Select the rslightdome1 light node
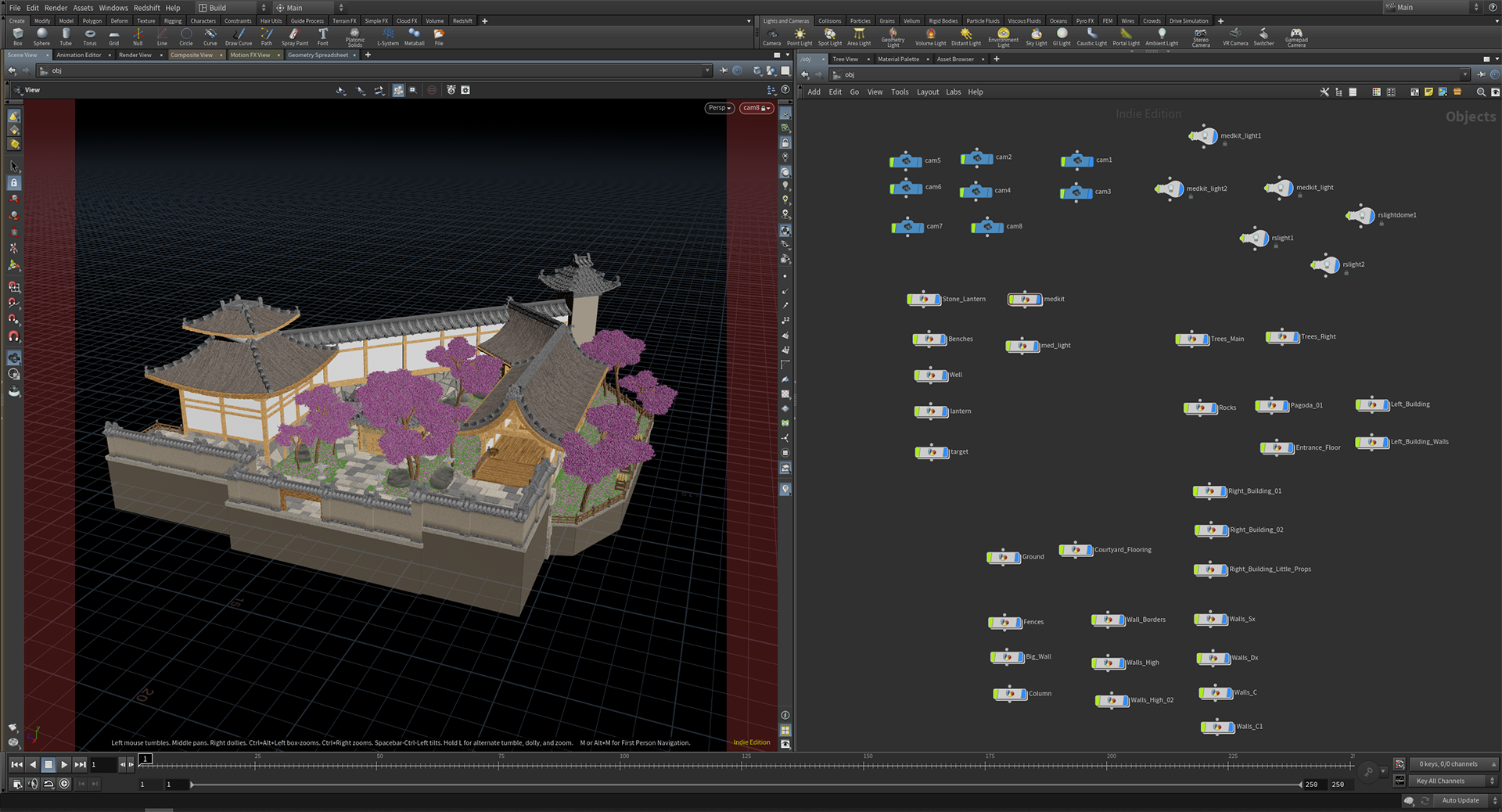1502x812 pixels. point(1361,215)
